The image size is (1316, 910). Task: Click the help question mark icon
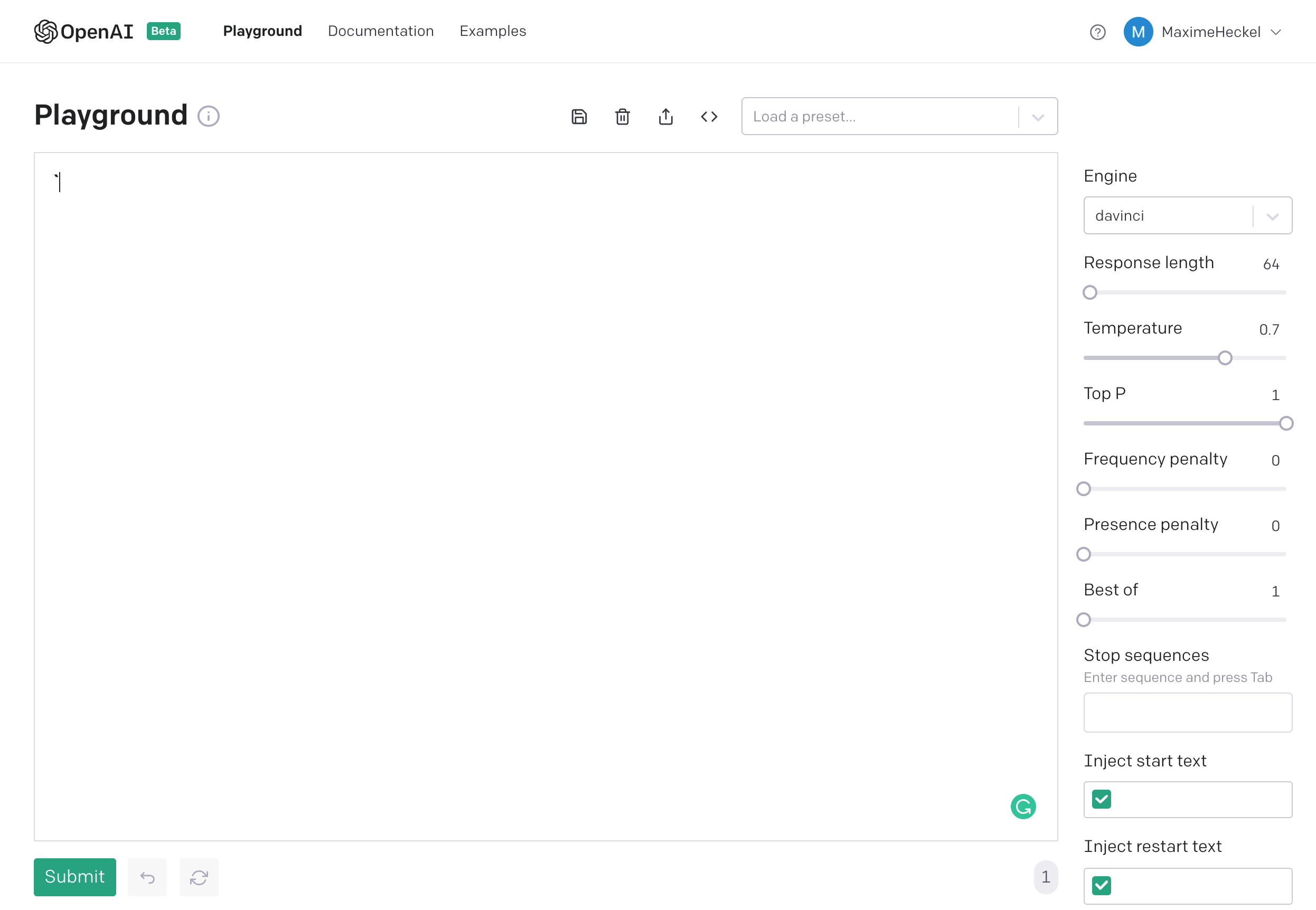pos(1097,32)
